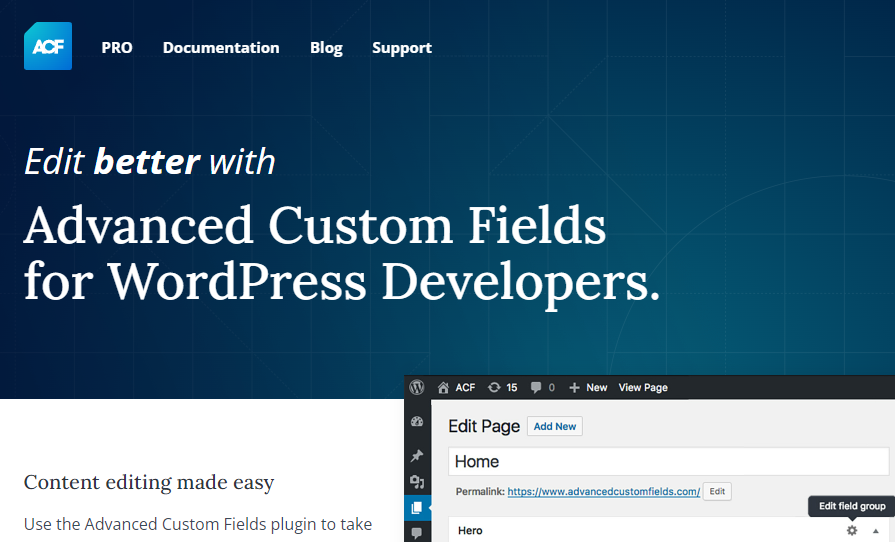The width and height of the screenshot is (895, 542).
Task: Click View Page in the admin bar
Action: 643,388
